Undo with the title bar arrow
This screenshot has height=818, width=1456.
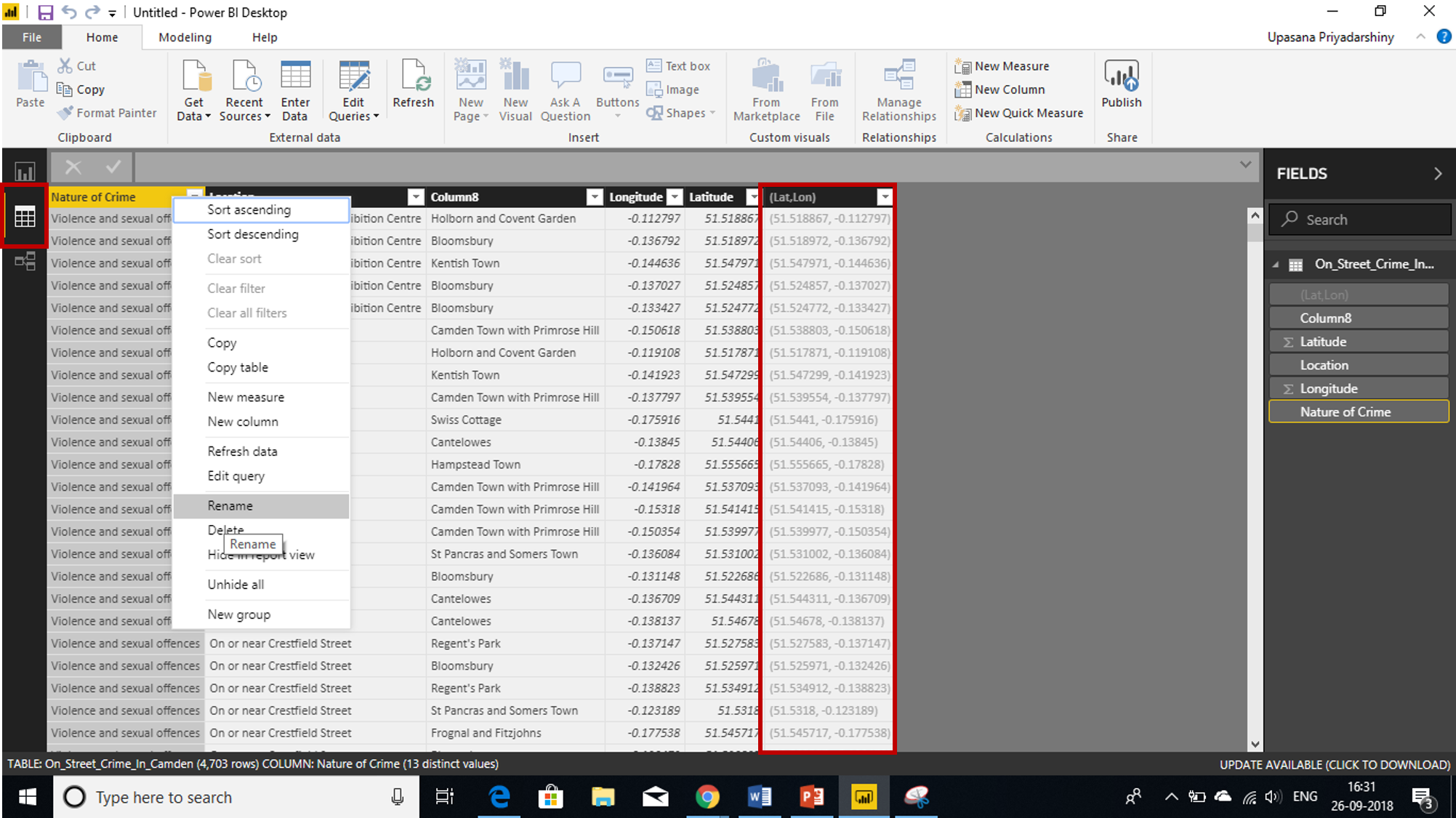point(69,12)
